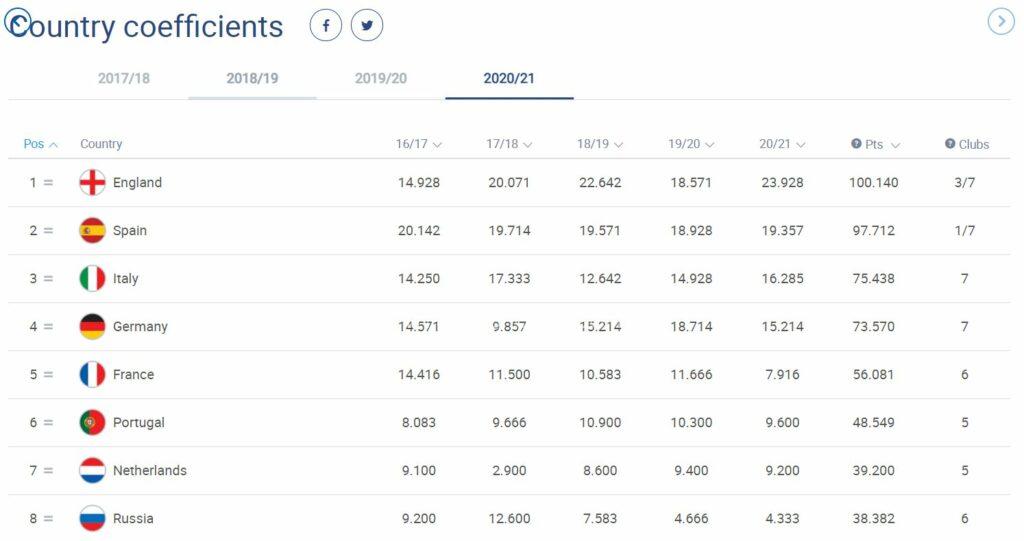Switch to the 2018/19 tab

coord(252,78)
